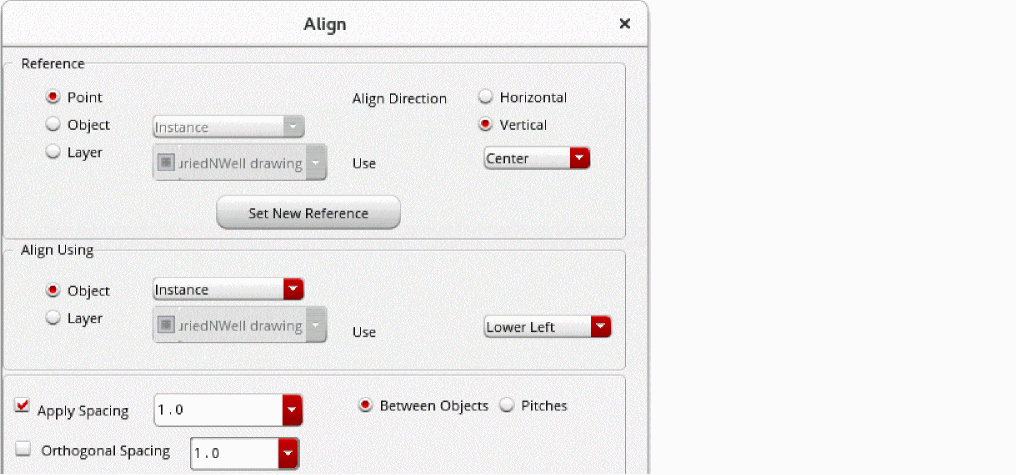This screenshot has height=475, width=1016.
Task: Select Object under Align Using
Action: 53,291
